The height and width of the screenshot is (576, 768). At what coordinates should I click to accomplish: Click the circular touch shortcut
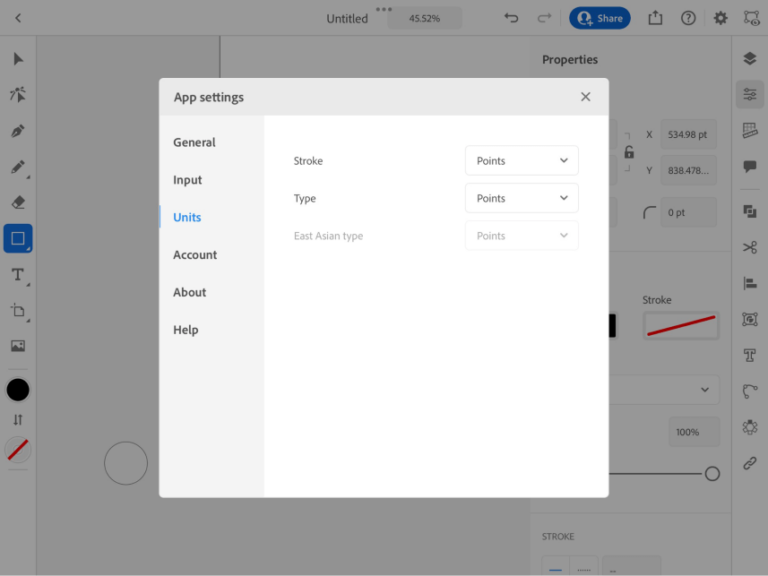tap(126, 463)
